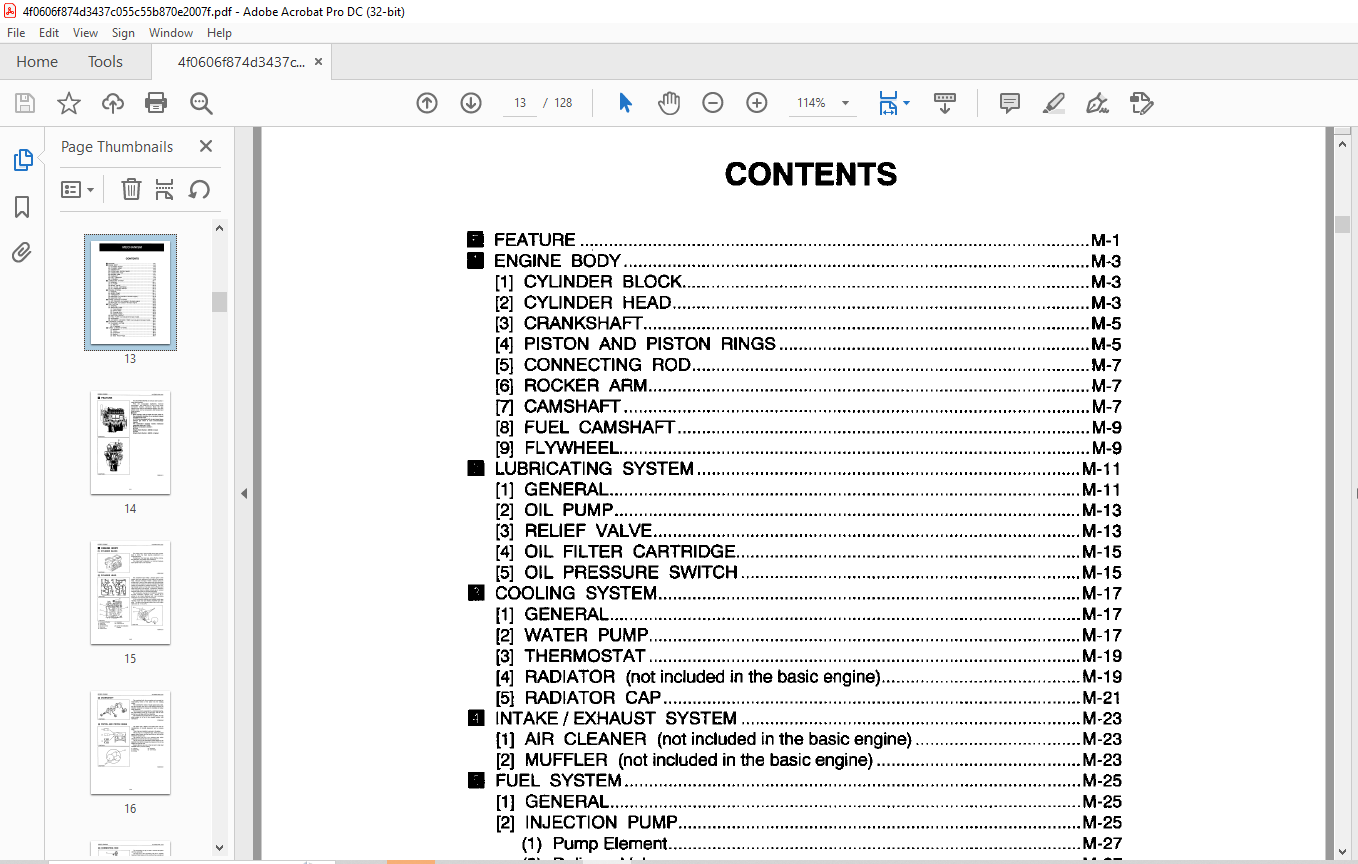Open the Help menu
The width and height of the screenshot is (1358, 864).
point(219,33)
